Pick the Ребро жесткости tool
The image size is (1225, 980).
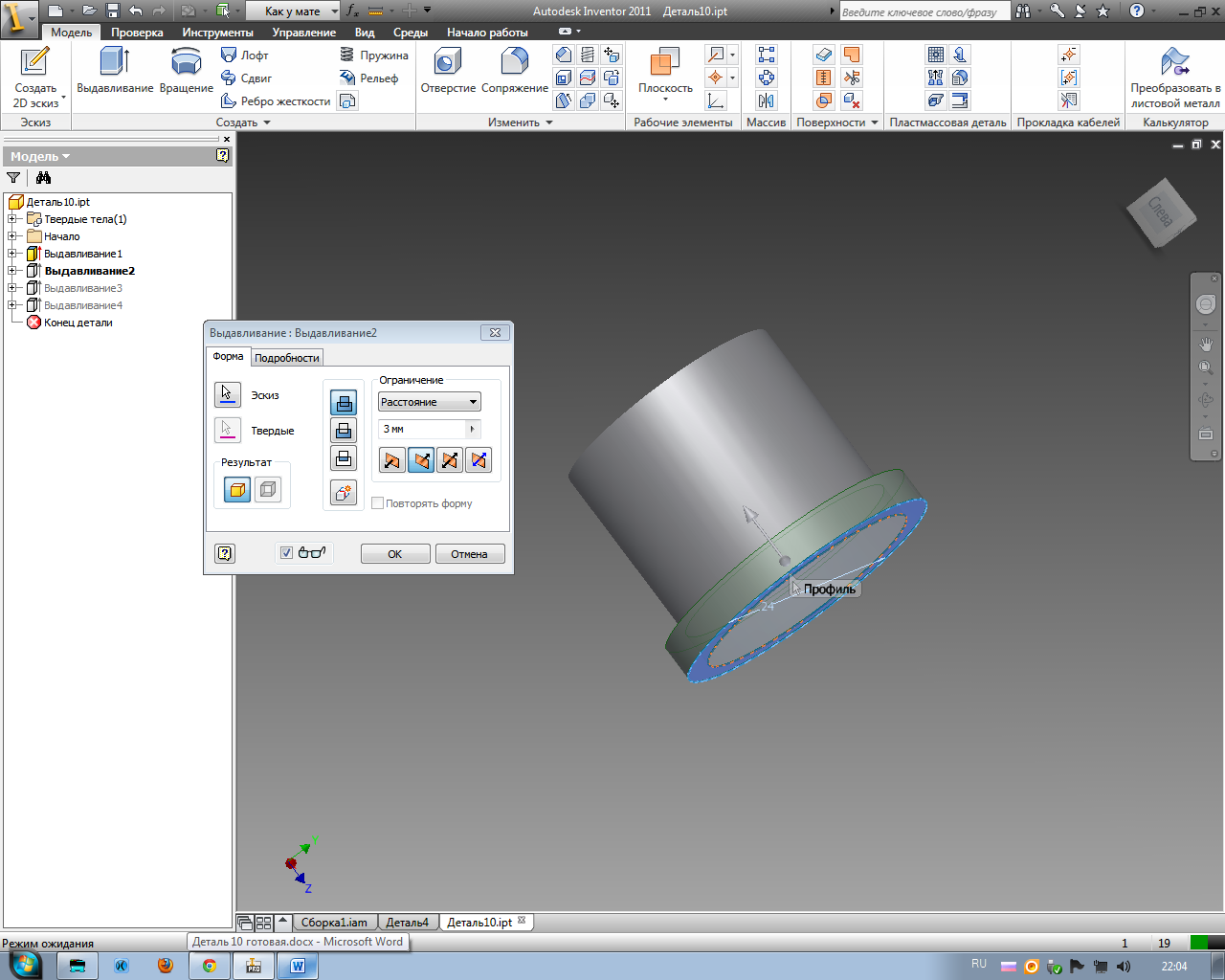[276, 101]
